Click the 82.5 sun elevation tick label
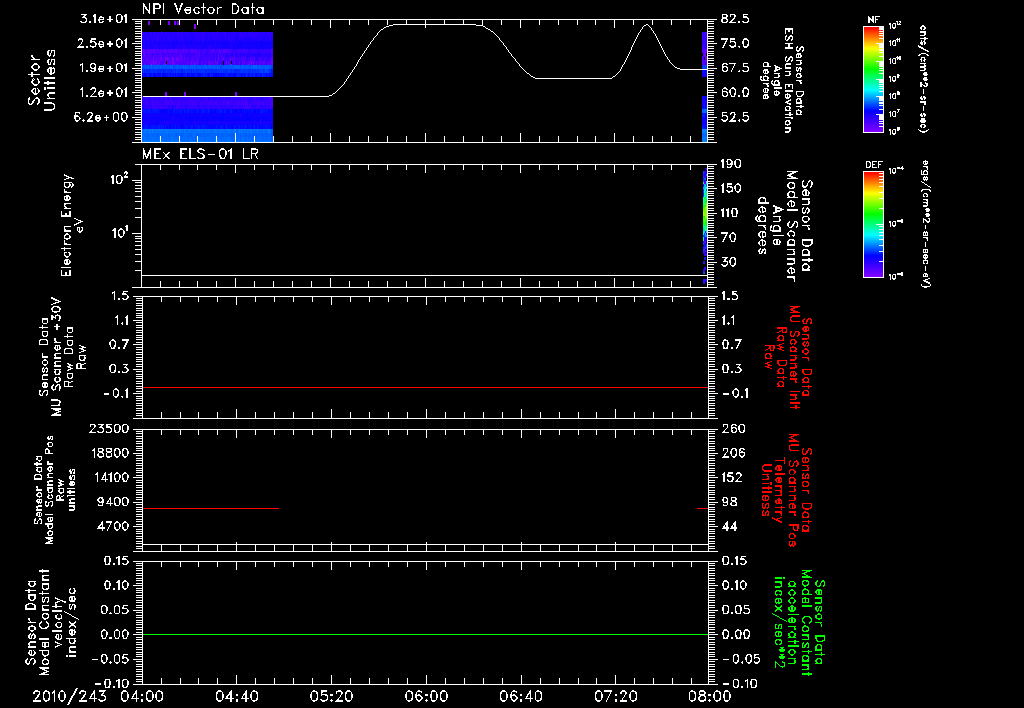1024x708 pixels. [735, 18]
